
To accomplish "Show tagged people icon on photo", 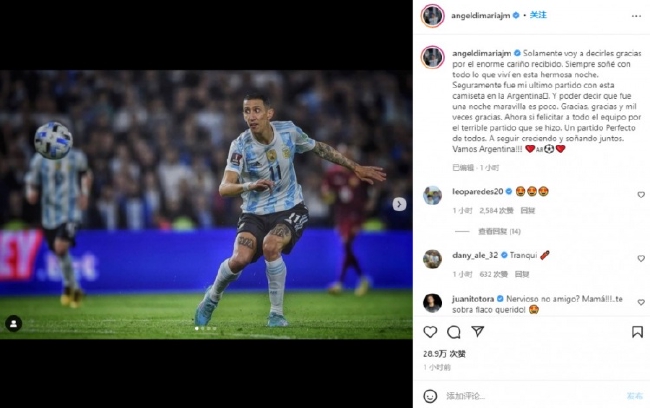I will click(x=13, y=323).
